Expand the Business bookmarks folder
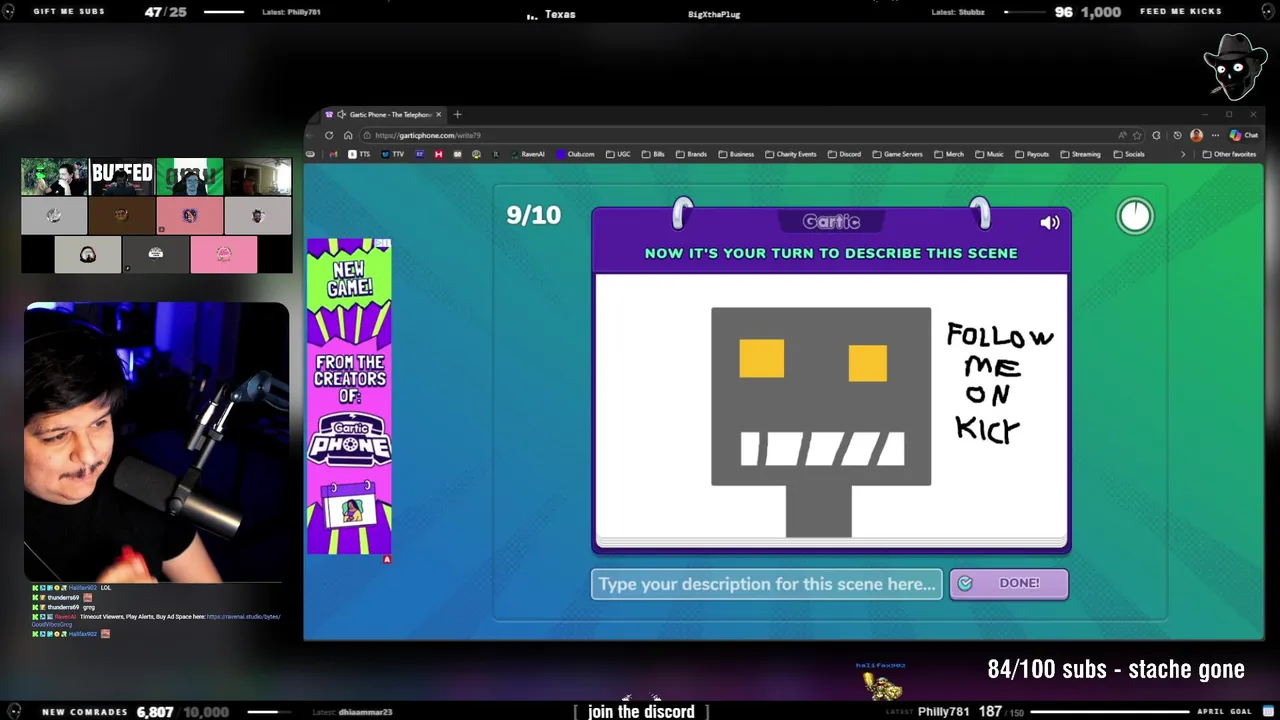 point(736,154)
